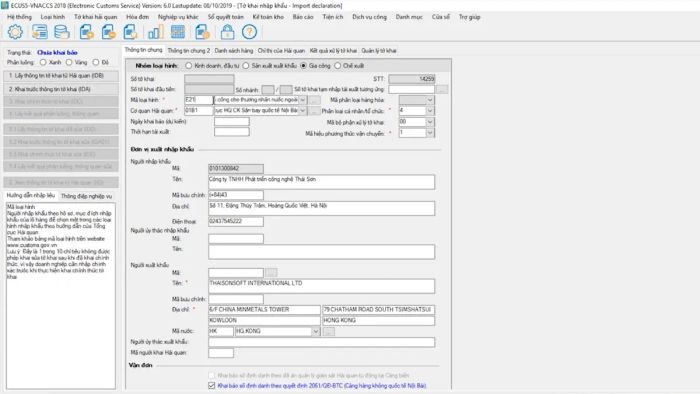Image resolution: width=700 pixels, height=394 pixels.
Task: Click Điện thoại field showing 02437545222
Action: 236,221
